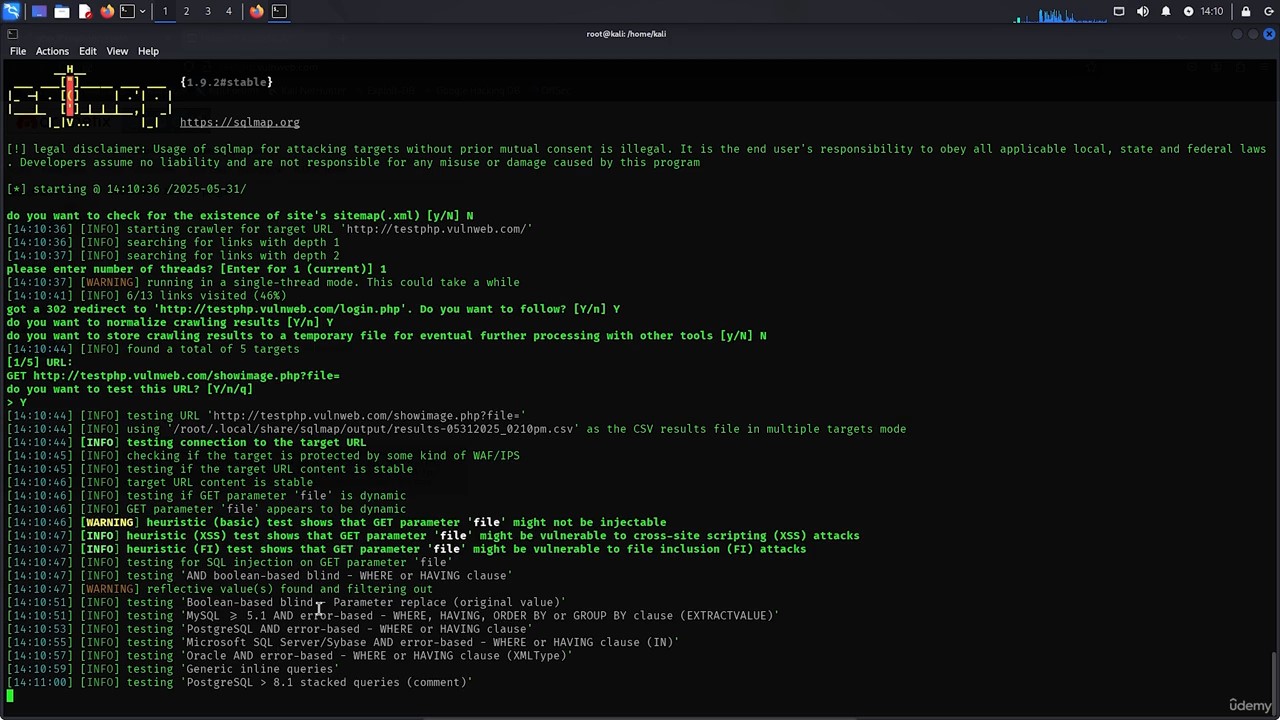Click 'heuristic (XSS) test' info line
The height and width of the screenshot is (720, 1280).
coord(433,536)
